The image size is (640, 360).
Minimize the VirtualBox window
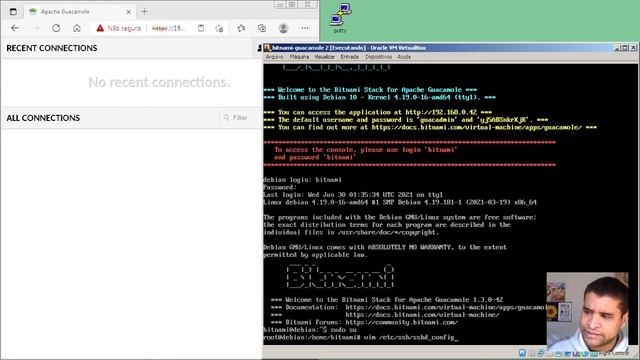click(x=618, y=48)
